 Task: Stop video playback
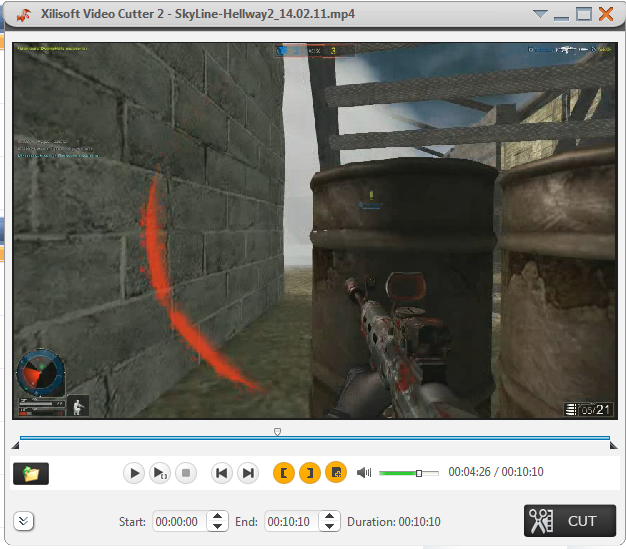pos(186,473)
